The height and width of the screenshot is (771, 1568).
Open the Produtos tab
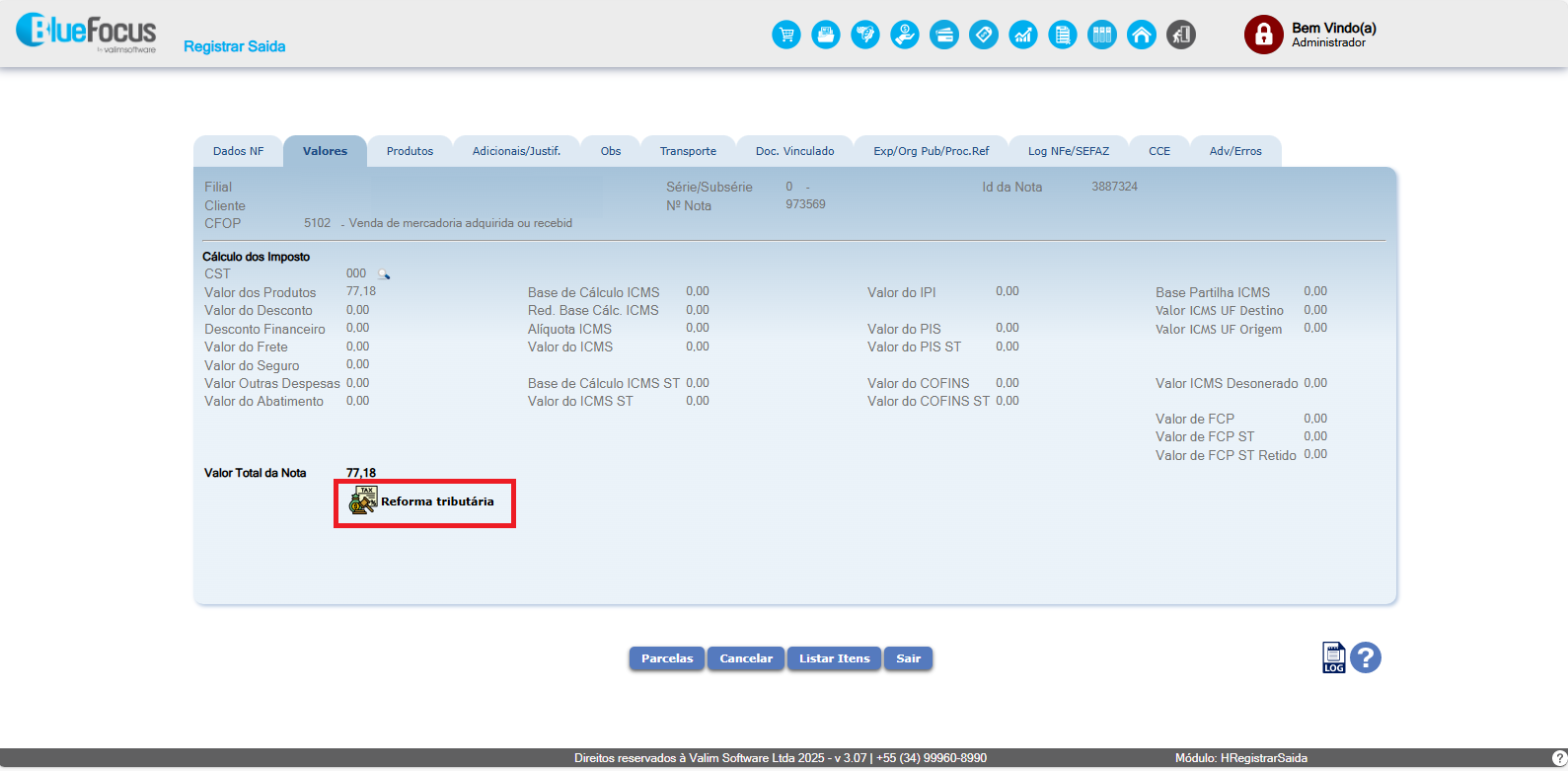(x=410, y=151)
